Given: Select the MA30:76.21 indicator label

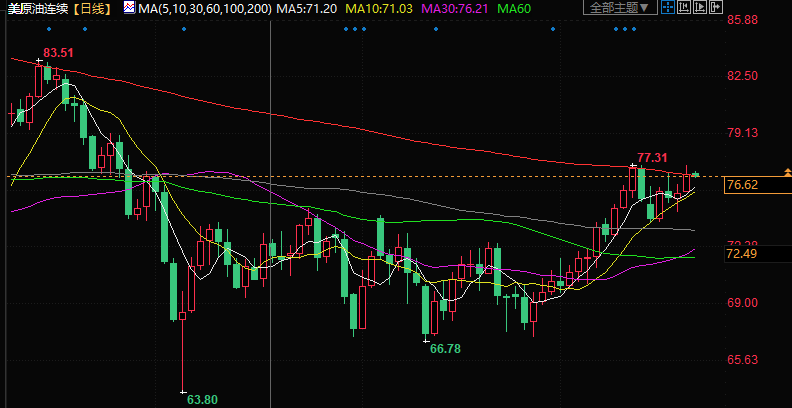Looking at the screenshot, I should 455,9.
